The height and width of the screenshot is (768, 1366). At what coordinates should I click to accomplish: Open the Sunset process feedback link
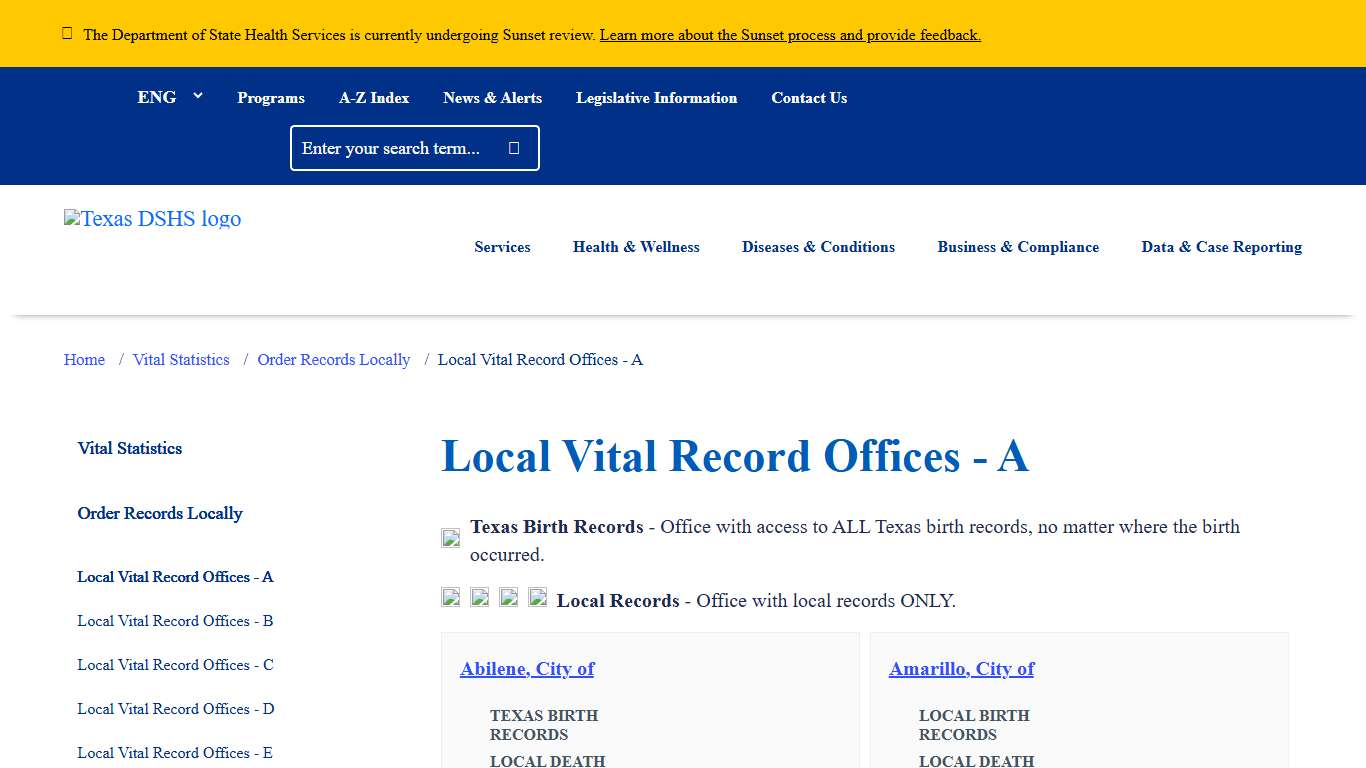tap(789, 35)
